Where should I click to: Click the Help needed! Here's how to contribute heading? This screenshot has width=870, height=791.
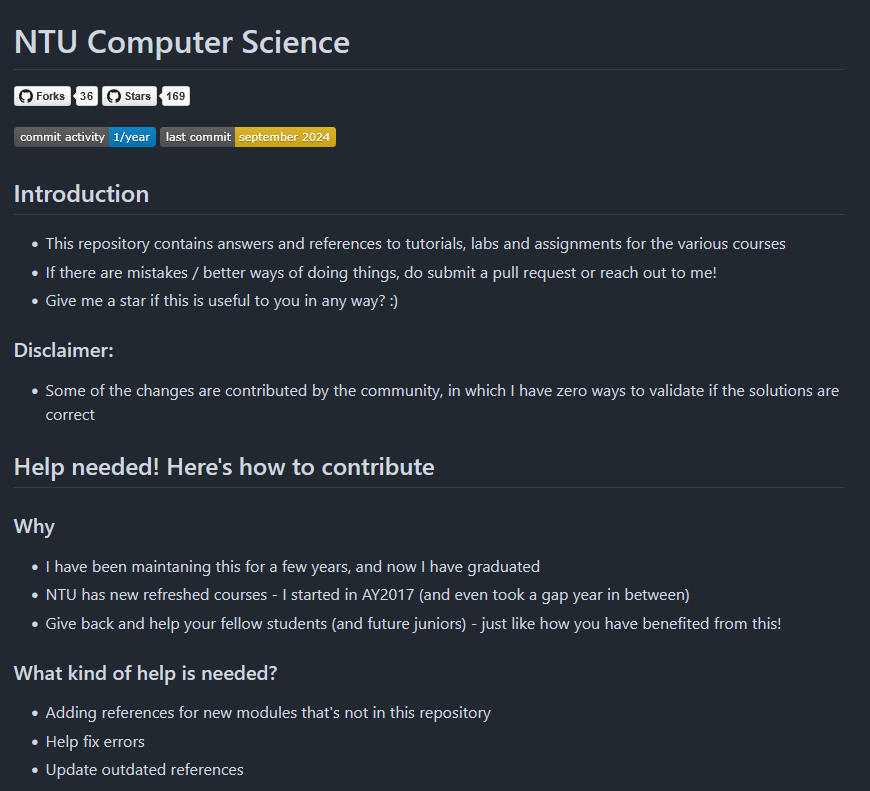coord(224,467)
